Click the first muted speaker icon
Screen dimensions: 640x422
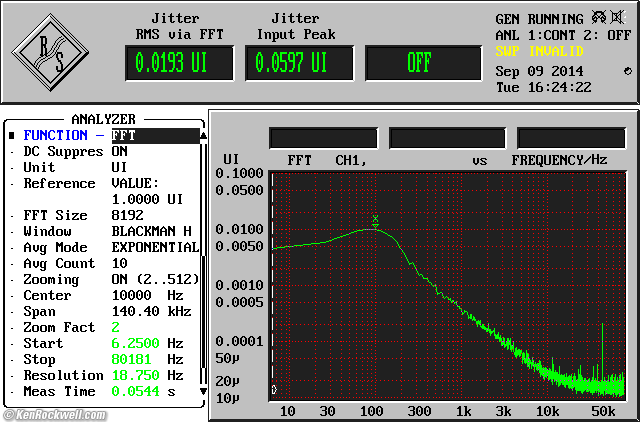tap(599, 18)
